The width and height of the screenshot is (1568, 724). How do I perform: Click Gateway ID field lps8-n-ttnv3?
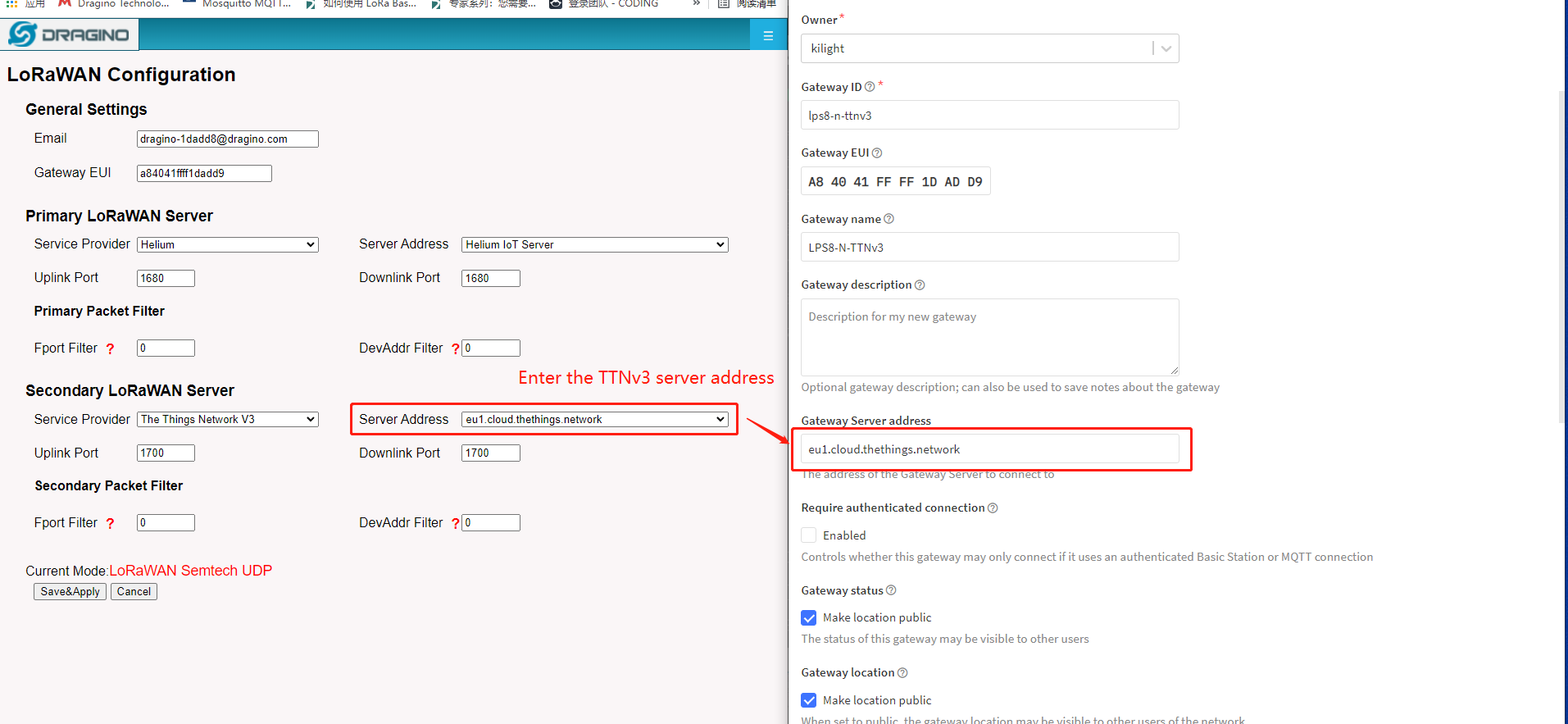click(x=990, y=115)
